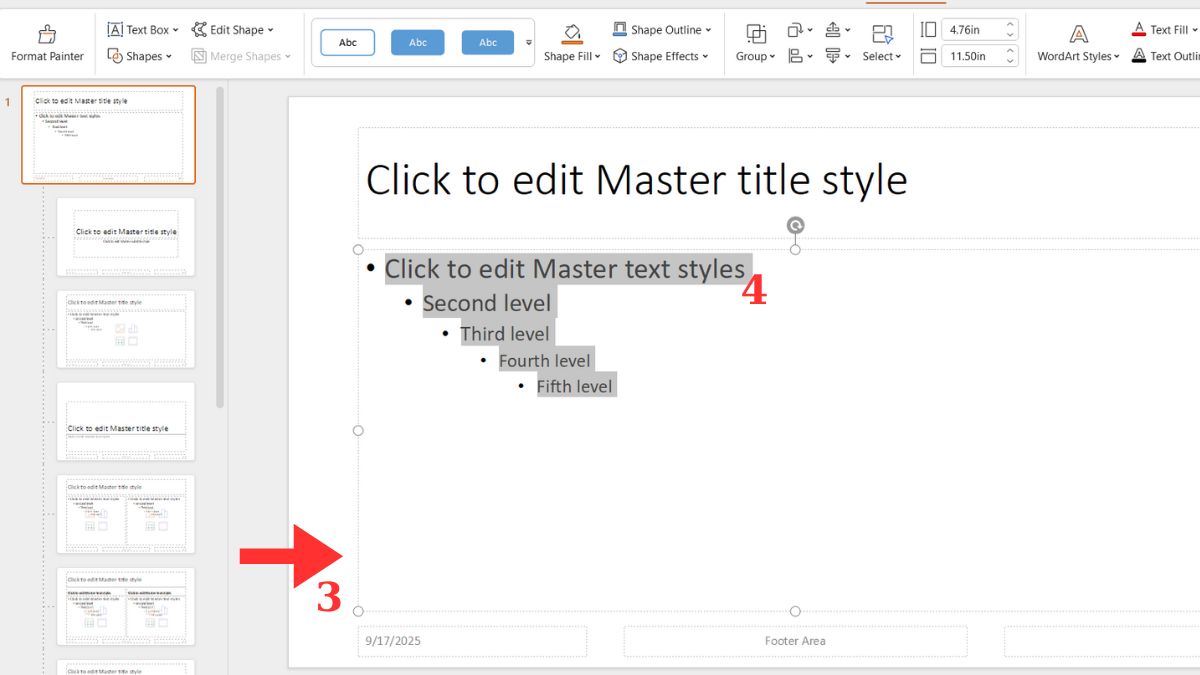The height and width of the screenshot is (675, 1200).
Task: Click the rotation handle above the text placeholder
Action: tap(795, 225)
